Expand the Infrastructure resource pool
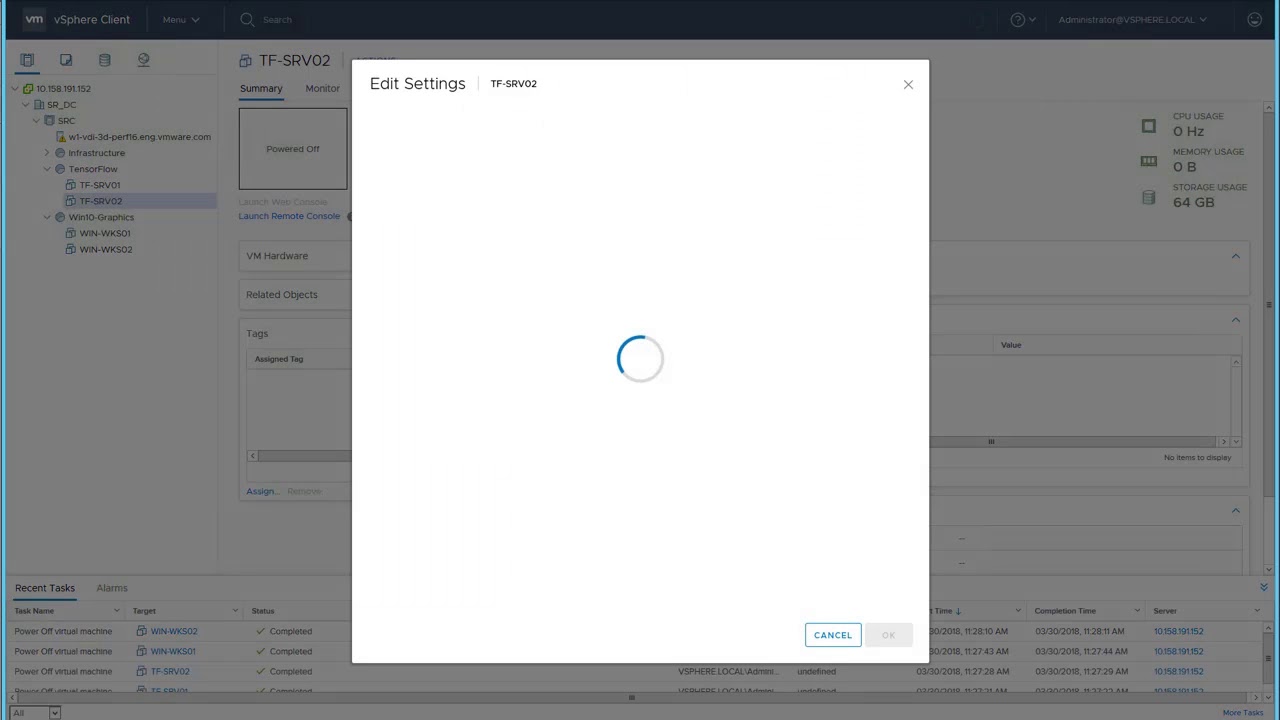Screen dimensions: 1280x720 [47, 153]
